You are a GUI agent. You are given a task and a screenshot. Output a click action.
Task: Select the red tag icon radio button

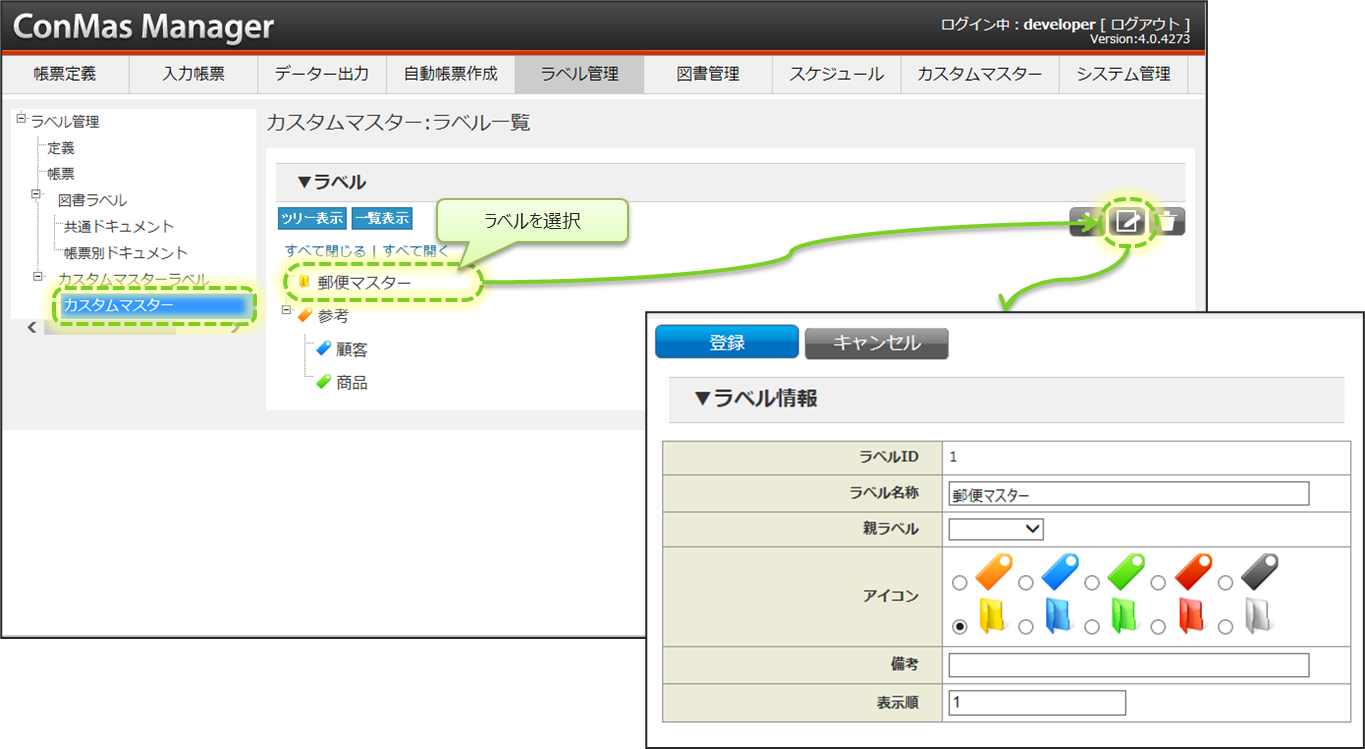pyautogui.click(x=1158, y=582)
